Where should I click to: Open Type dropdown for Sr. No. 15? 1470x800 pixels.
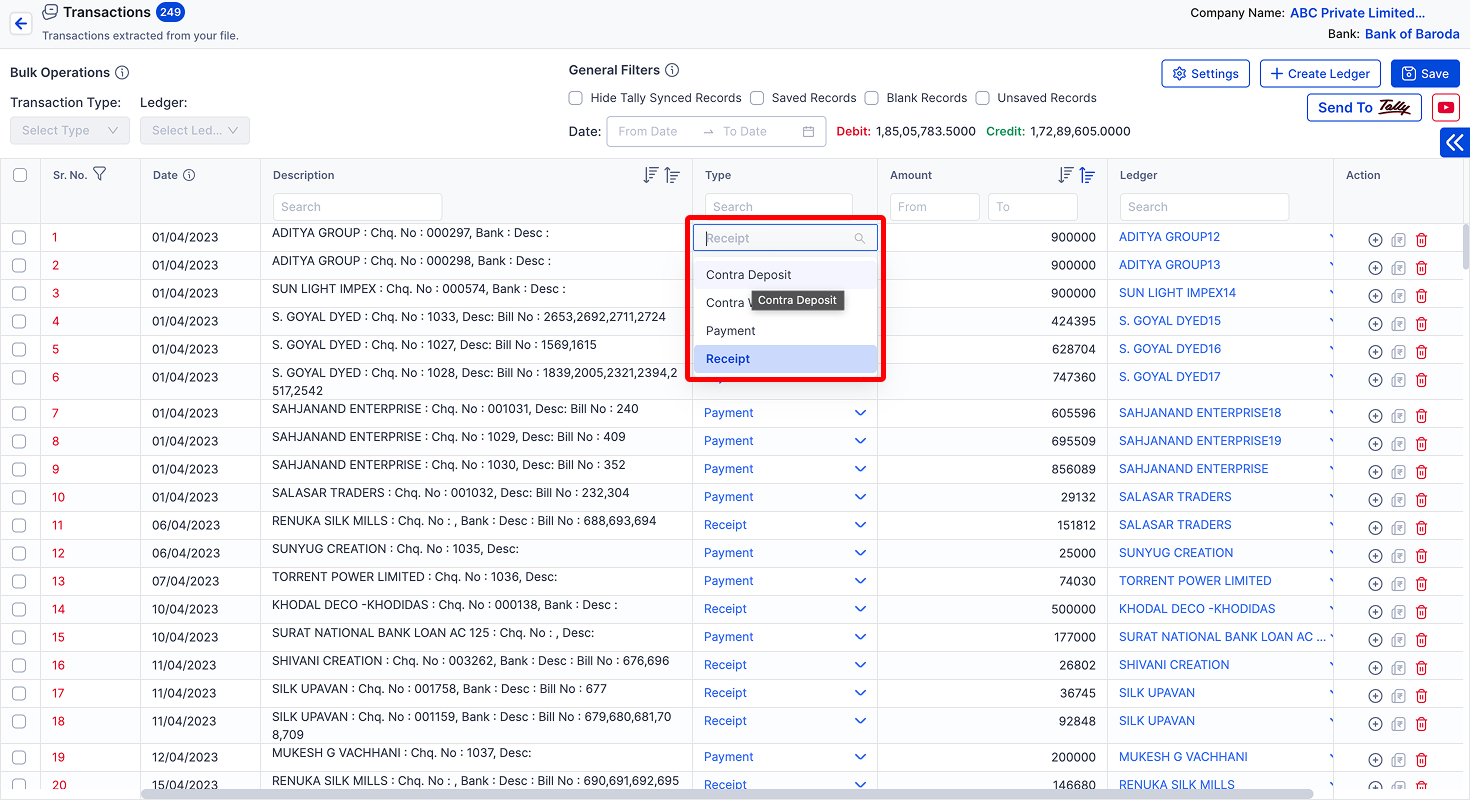(785, 637)
